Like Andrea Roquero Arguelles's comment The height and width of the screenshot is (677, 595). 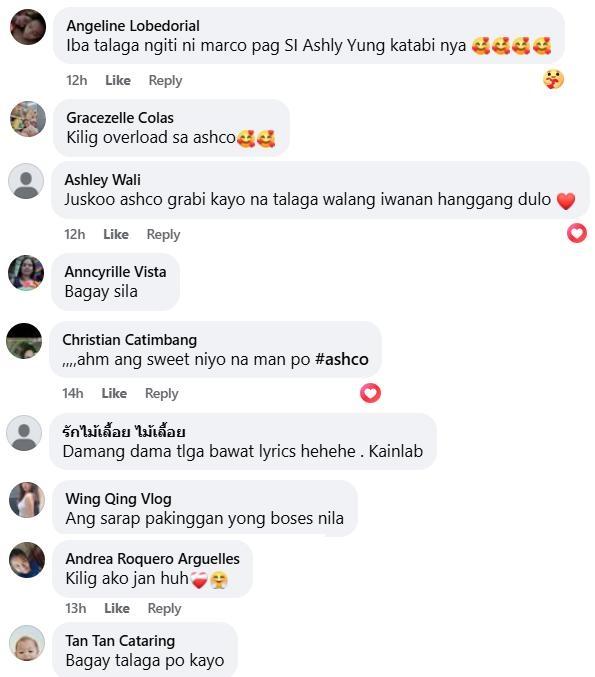(117, 608)
